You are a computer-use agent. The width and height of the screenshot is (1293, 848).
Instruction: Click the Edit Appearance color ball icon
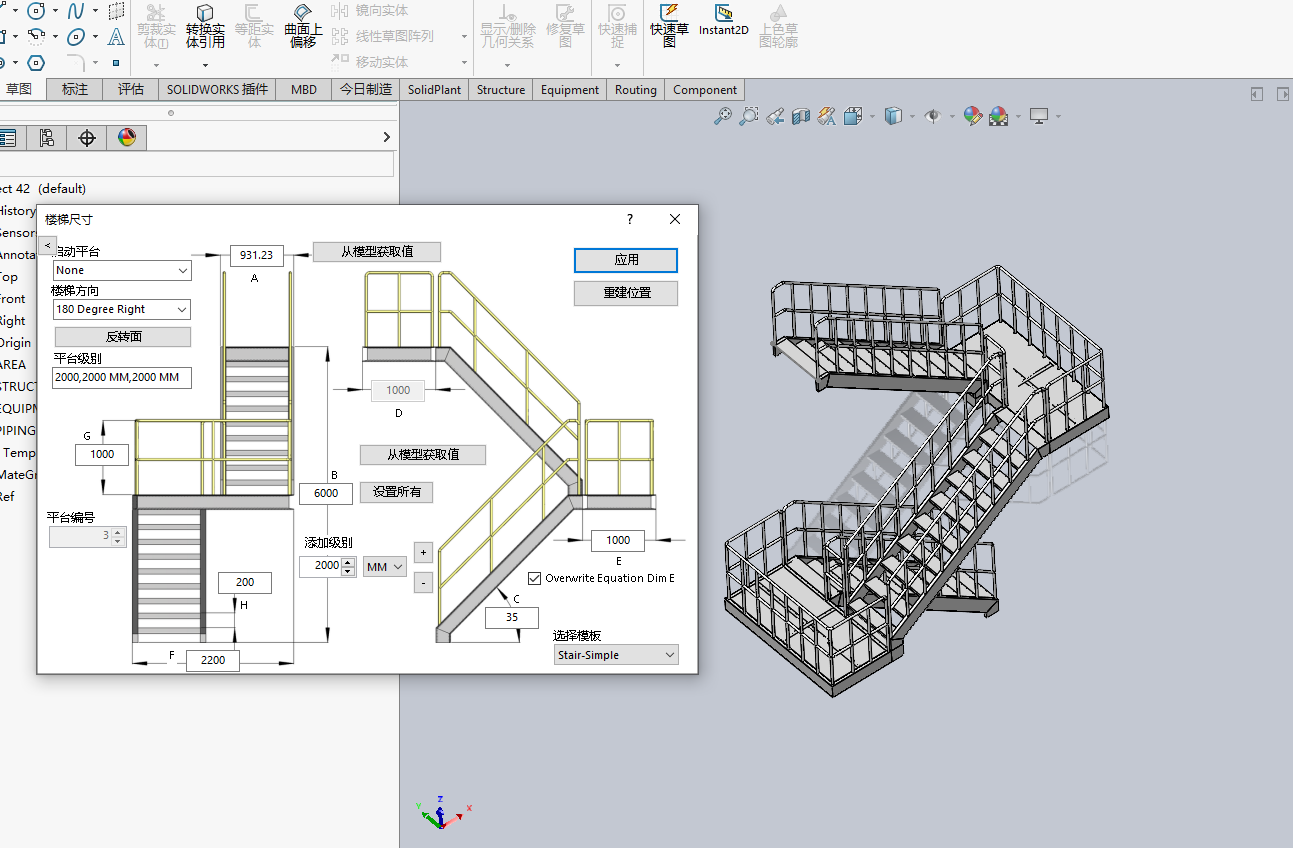(972, 117)
